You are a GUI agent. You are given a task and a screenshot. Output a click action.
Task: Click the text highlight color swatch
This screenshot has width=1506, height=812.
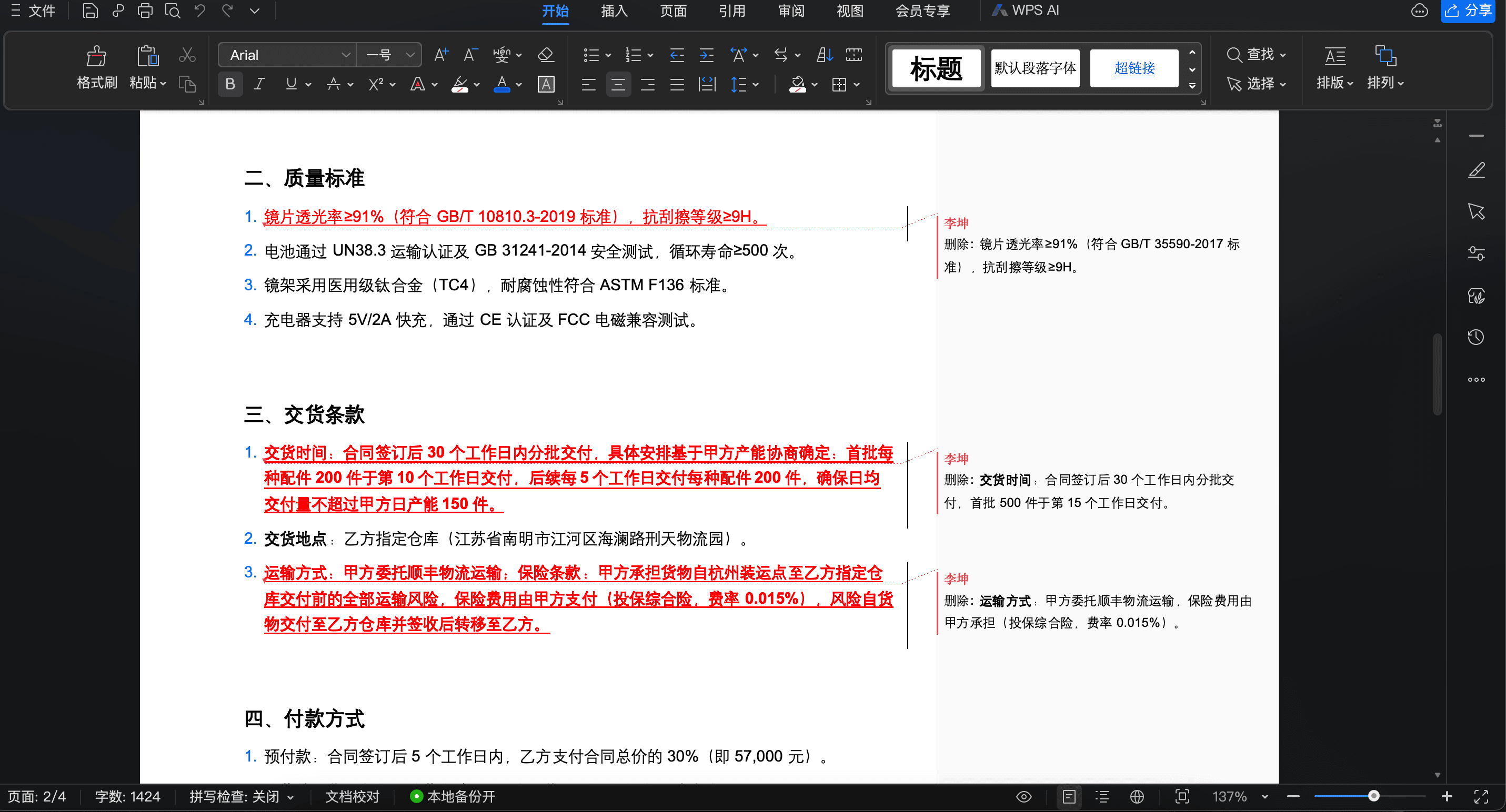[x=459, y=84]
